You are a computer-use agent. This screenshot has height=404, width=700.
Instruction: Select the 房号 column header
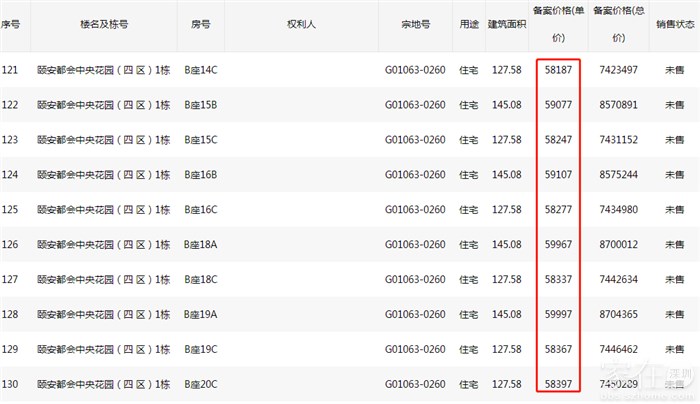click(x=201, y=22)
